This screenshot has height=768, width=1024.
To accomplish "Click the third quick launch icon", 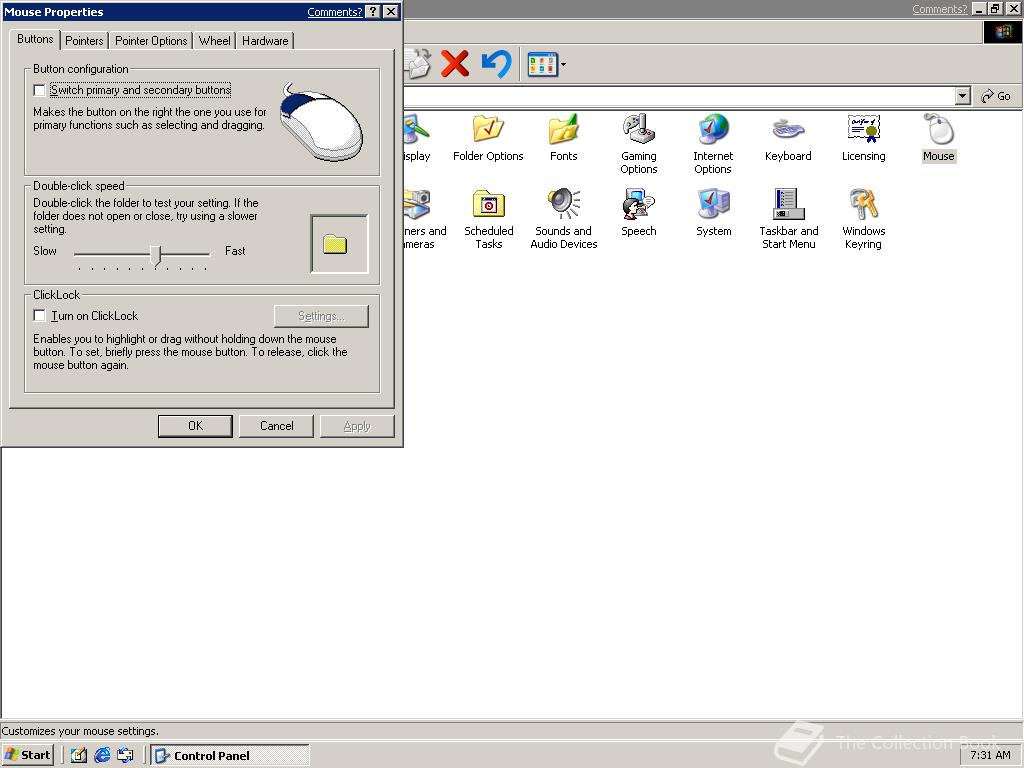I will coord(125,755).
